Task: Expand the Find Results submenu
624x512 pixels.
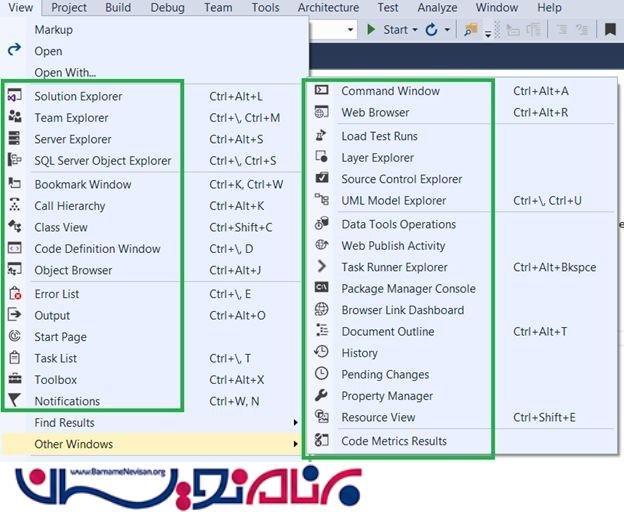Action: tap(295, 422)
